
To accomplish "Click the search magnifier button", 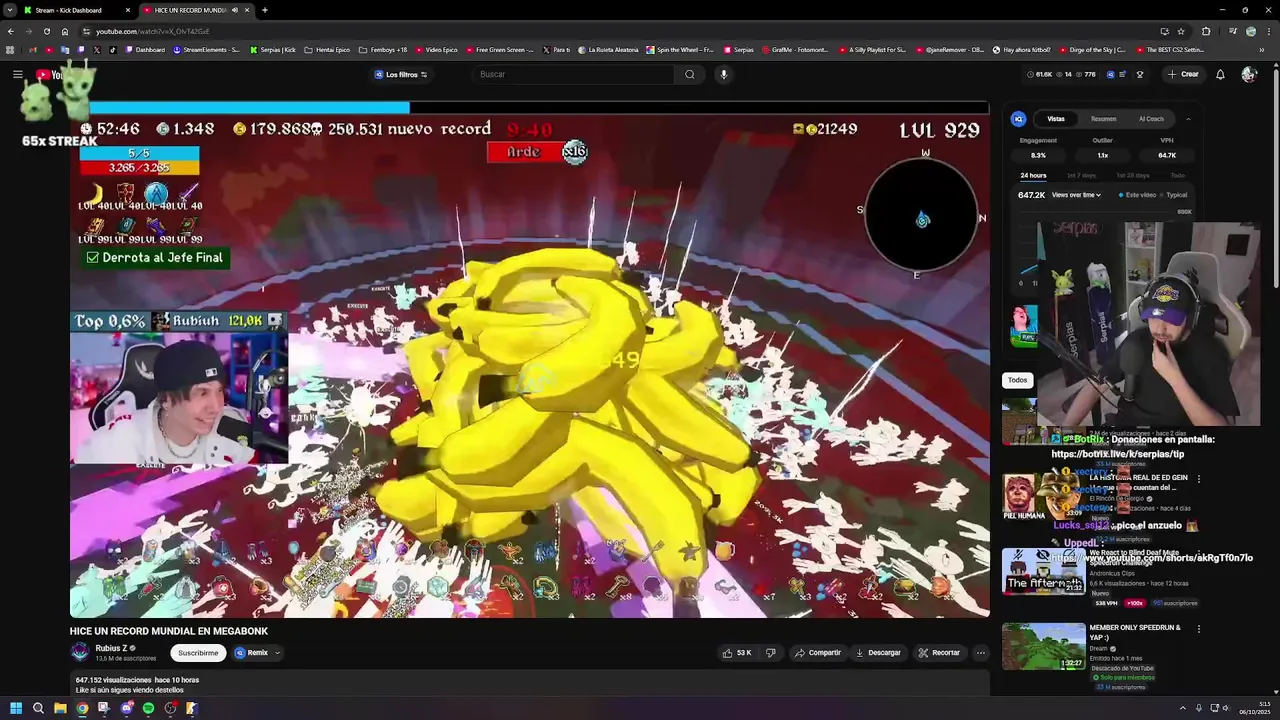I will (689, 74).
